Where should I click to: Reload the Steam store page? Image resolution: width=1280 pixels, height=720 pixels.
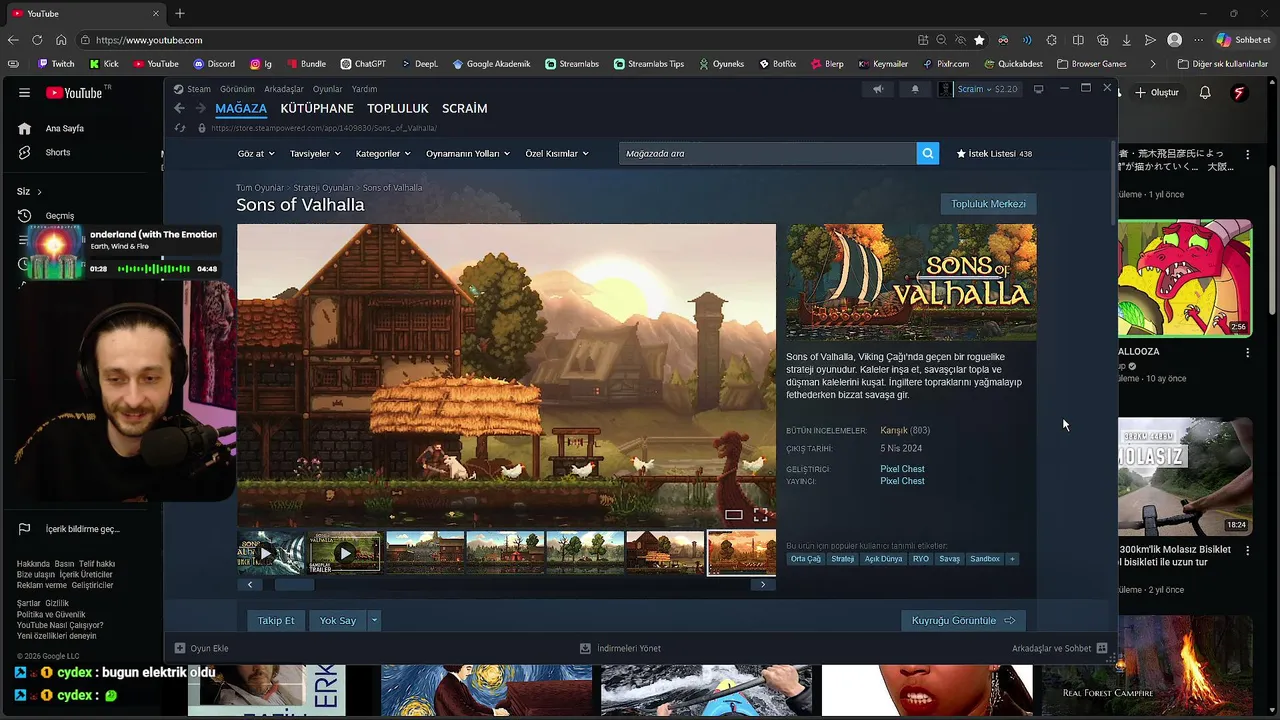(x=180, y=128)
